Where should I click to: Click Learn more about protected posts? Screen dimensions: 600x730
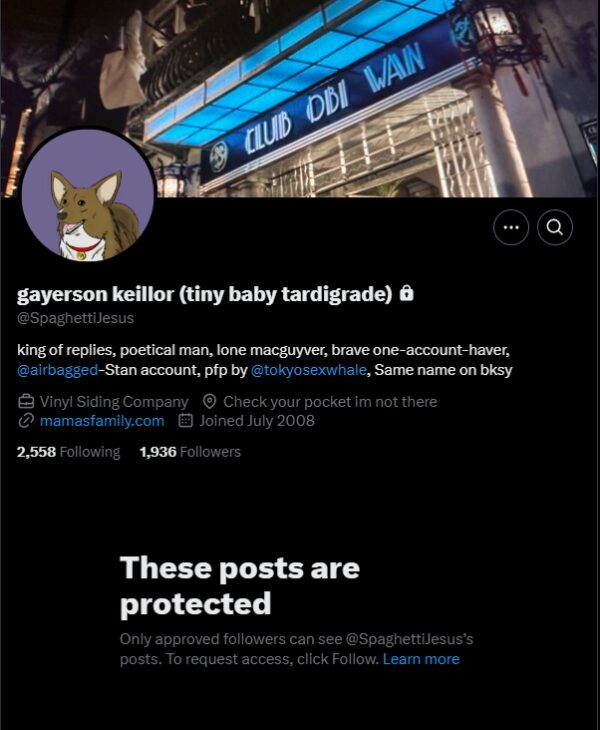421,659
